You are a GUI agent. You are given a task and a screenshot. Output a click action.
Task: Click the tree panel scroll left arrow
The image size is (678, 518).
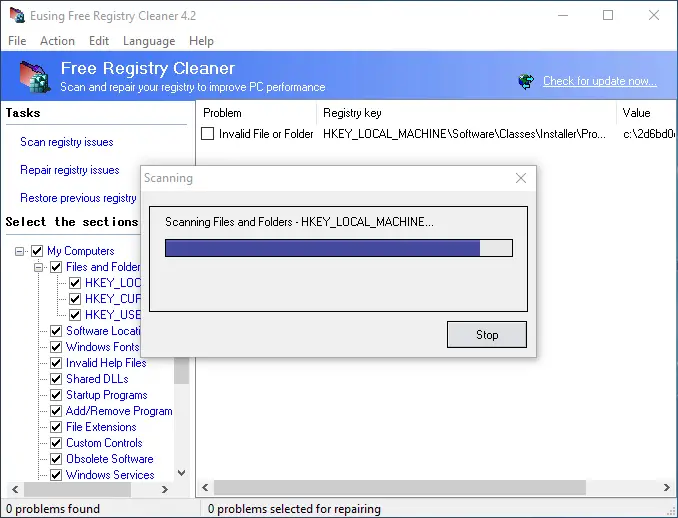[x=15, y=489]
